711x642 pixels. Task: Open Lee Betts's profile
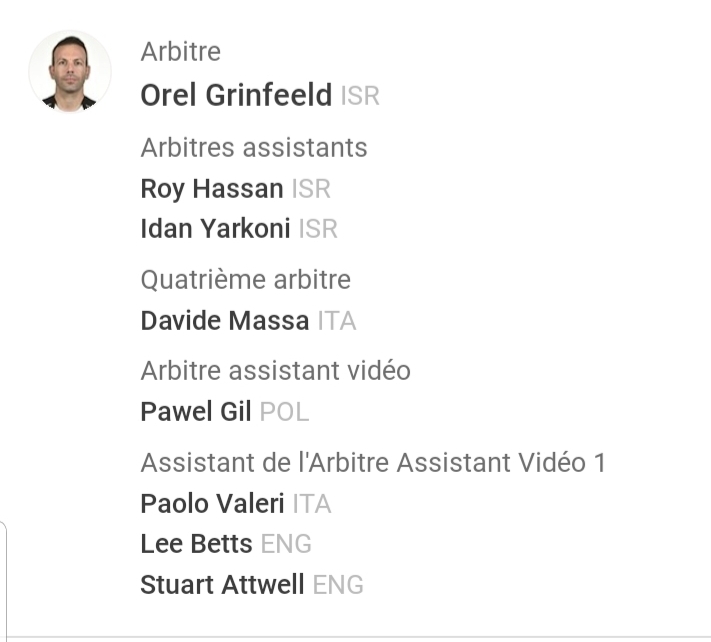tap(196, 544)
